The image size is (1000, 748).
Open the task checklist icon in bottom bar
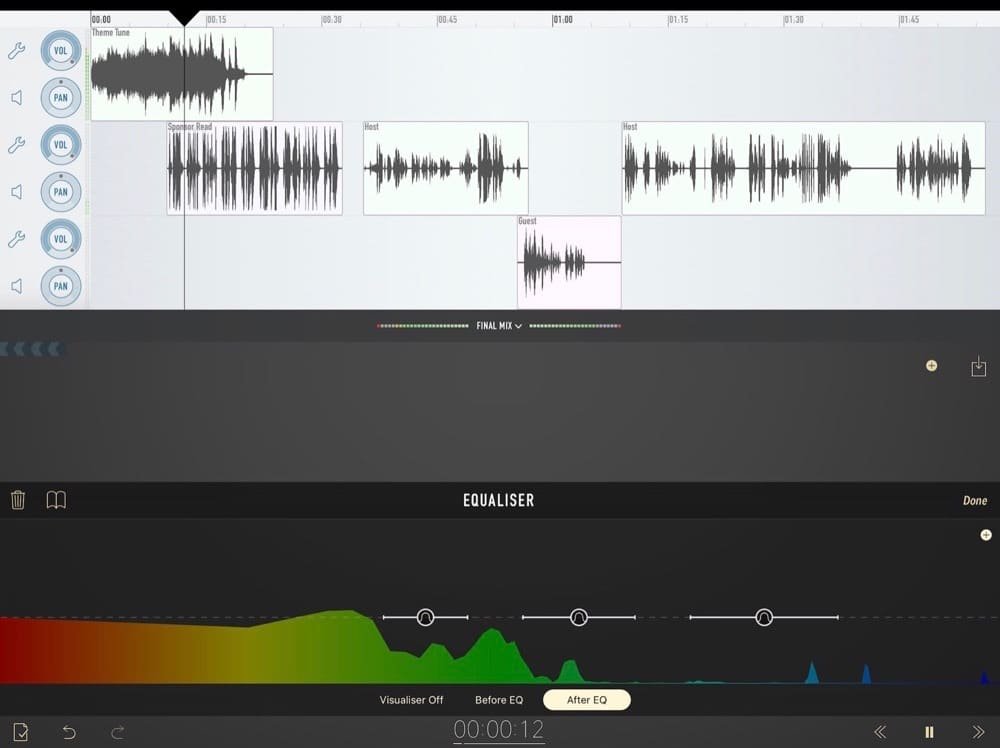21,732
